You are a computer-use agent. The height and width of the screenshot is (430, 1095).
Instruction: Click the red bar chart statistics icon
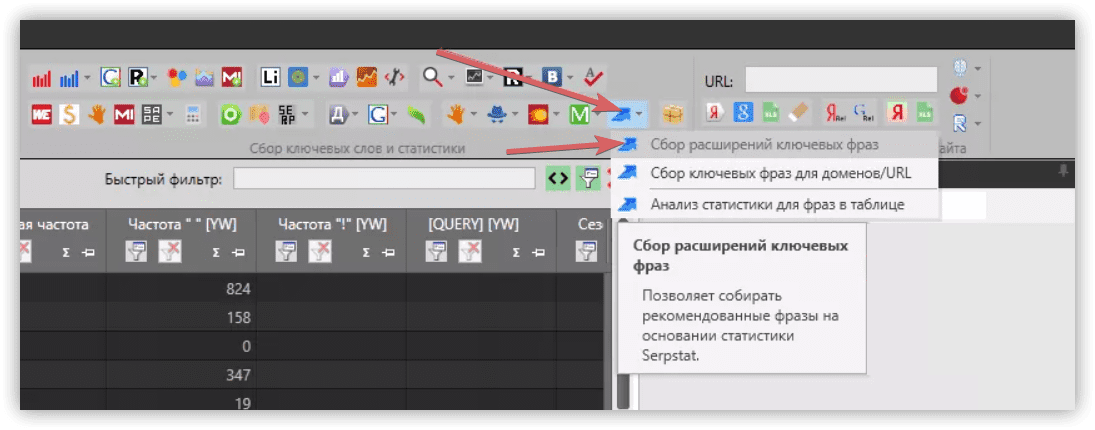(x=41, y=79)
